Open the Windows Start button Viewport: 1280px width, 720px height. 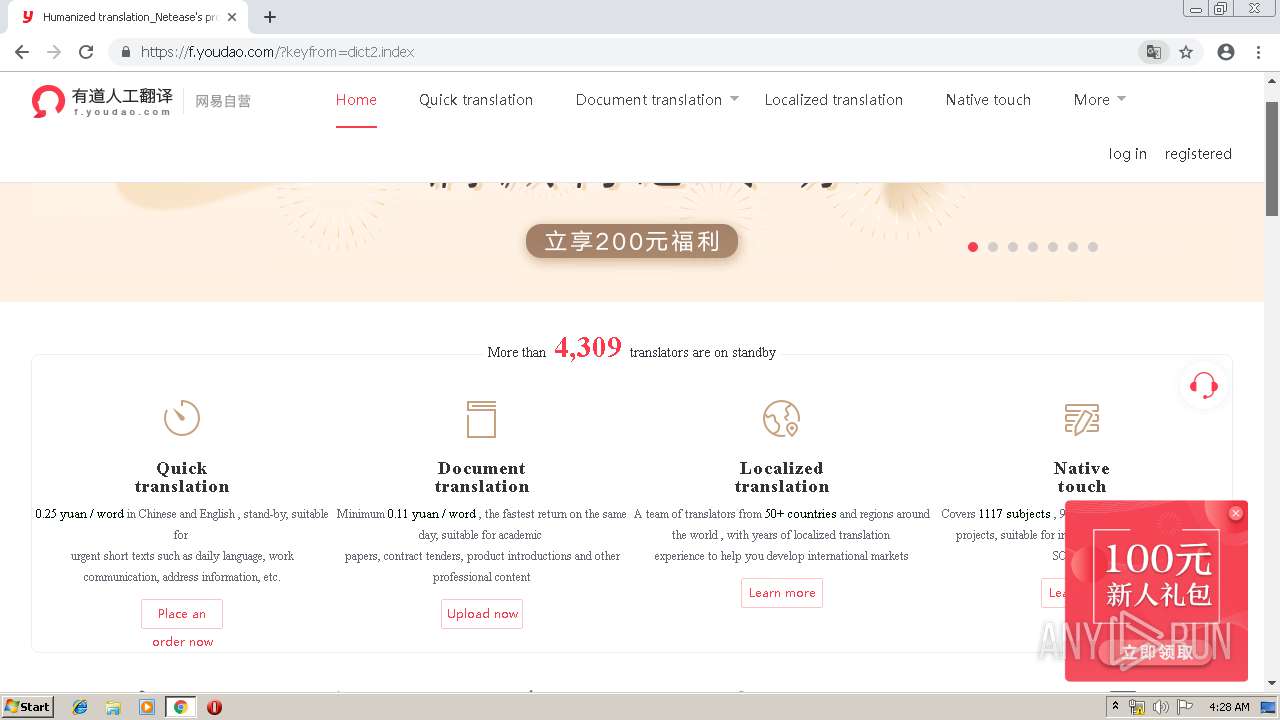tap(28, 706)
